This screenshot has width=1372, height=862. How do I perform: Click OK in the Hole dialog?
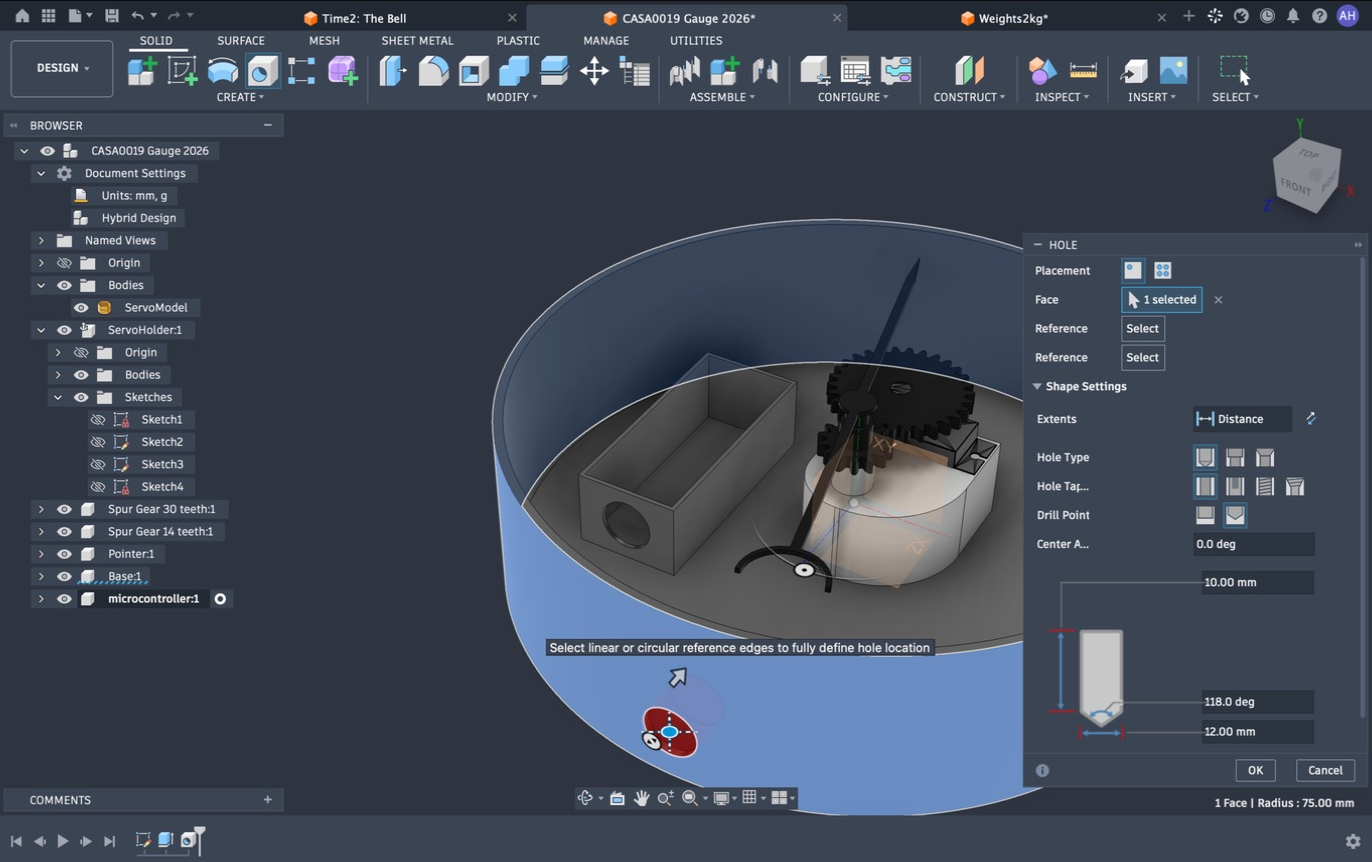[x=1255, y=770]
